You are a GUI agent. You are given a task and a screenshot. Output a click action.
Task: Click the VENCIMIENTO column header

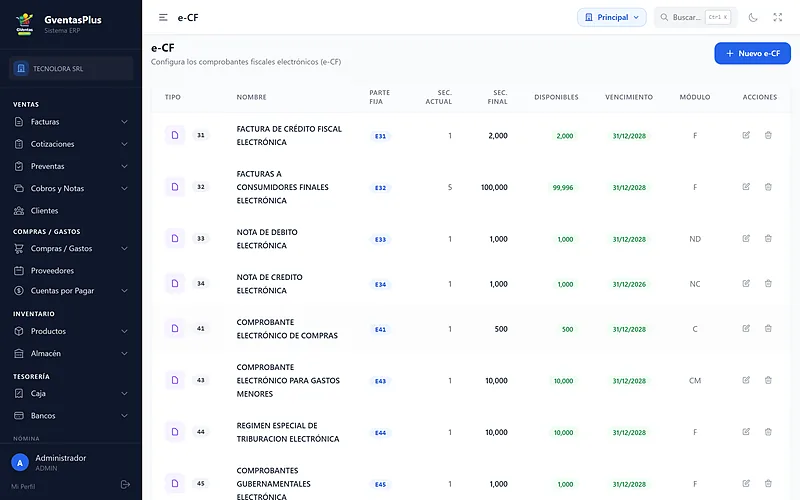[x=629, y=97]
